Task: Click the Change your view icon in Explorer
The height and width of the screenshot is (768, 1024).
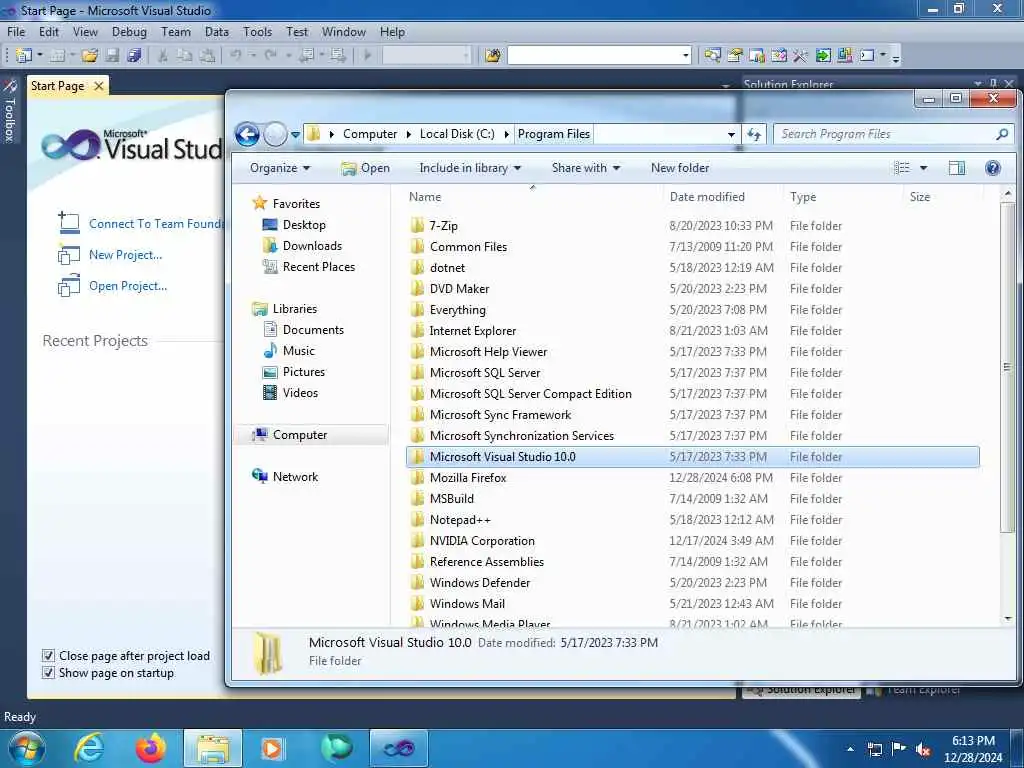Action: coord(902,168)
